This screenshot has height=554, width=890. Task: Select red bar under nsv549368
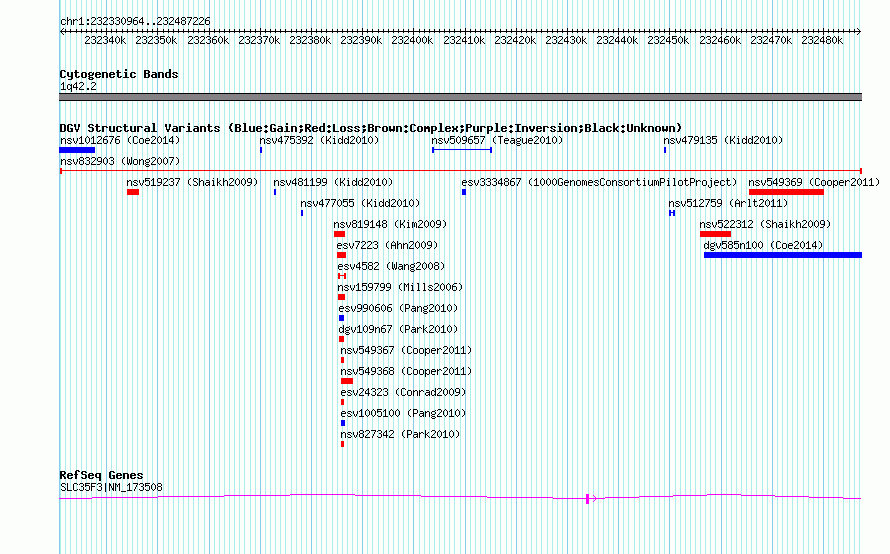point(347,381)
